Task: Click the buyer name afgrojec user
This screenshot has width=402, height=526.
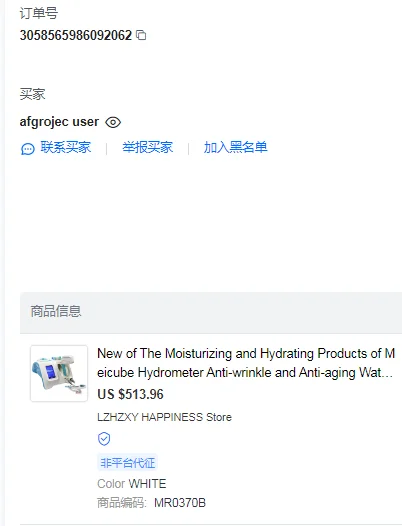Action: click(x=59, y=122)
